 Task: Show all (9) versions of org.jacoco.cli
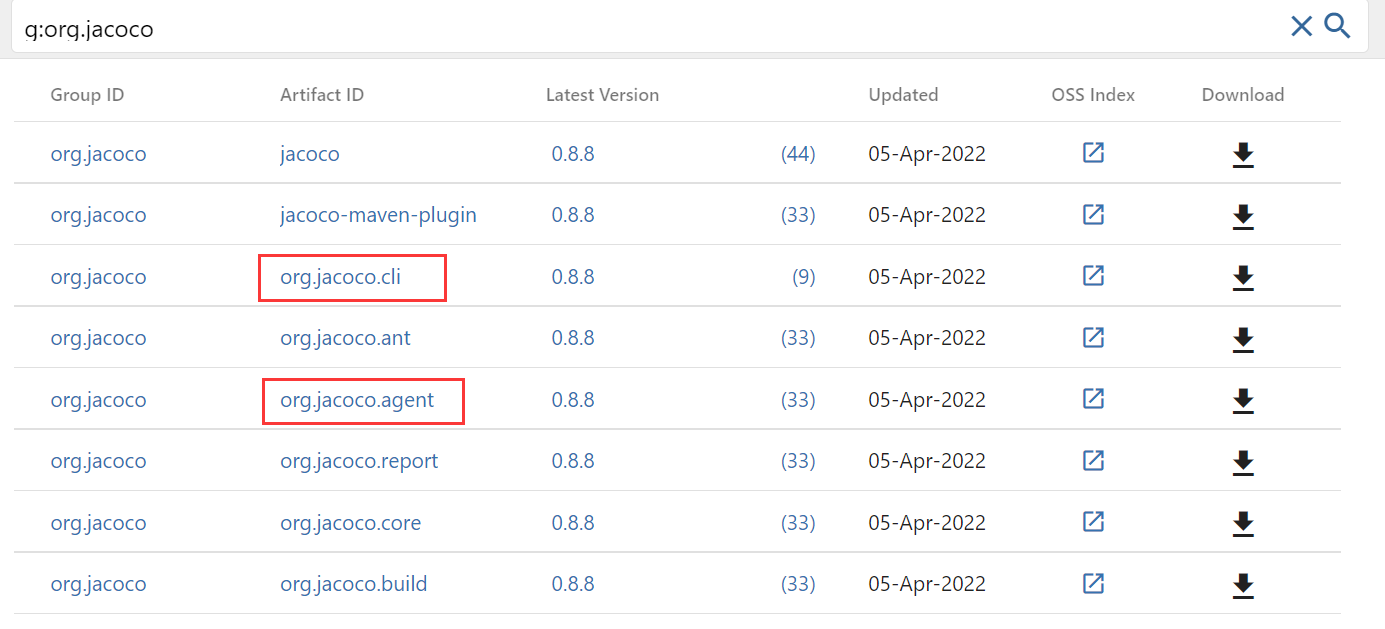coord(804,277)
